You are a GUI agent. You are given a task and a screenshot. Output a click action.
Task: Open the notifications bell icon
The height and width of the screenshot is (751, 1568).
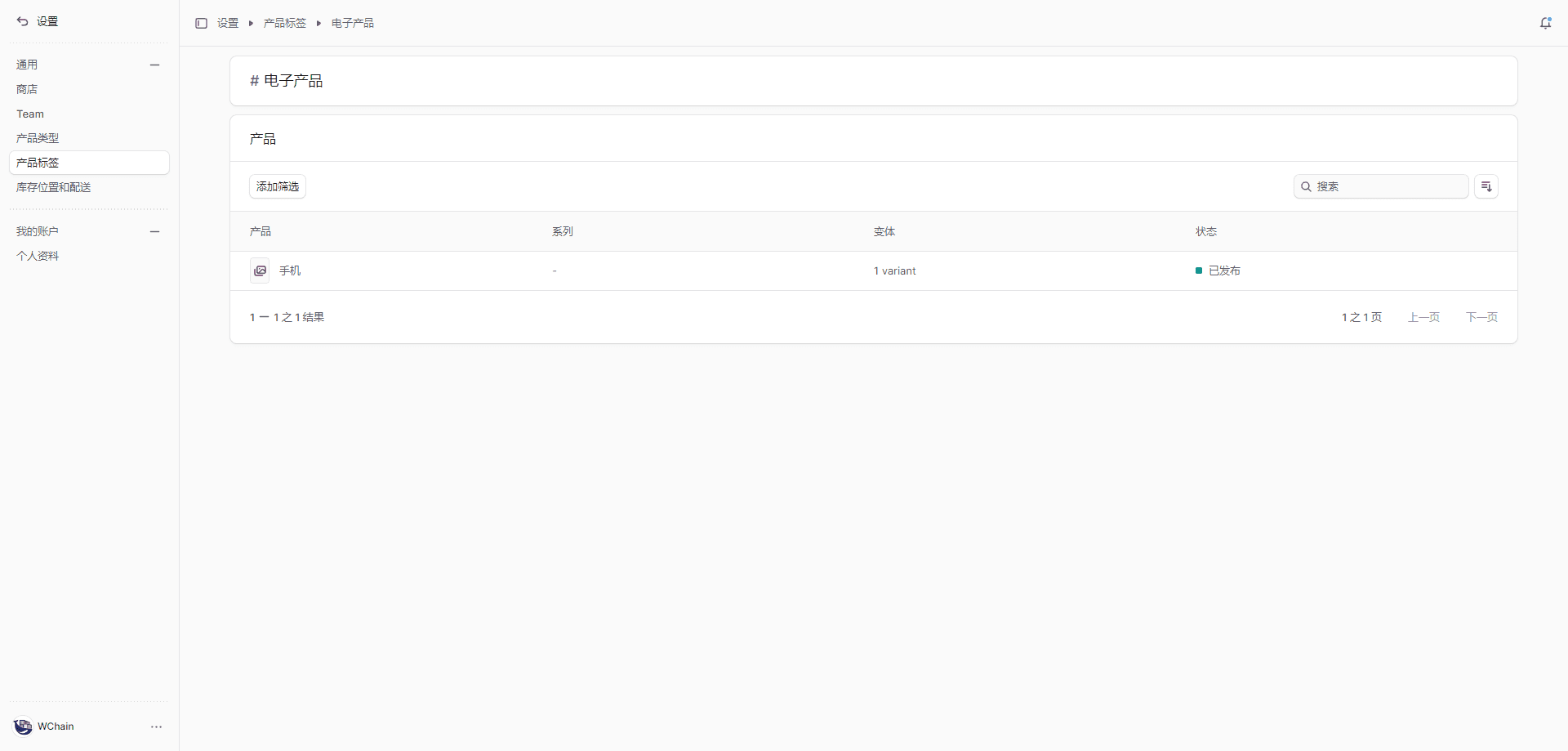pos(1545,23)
